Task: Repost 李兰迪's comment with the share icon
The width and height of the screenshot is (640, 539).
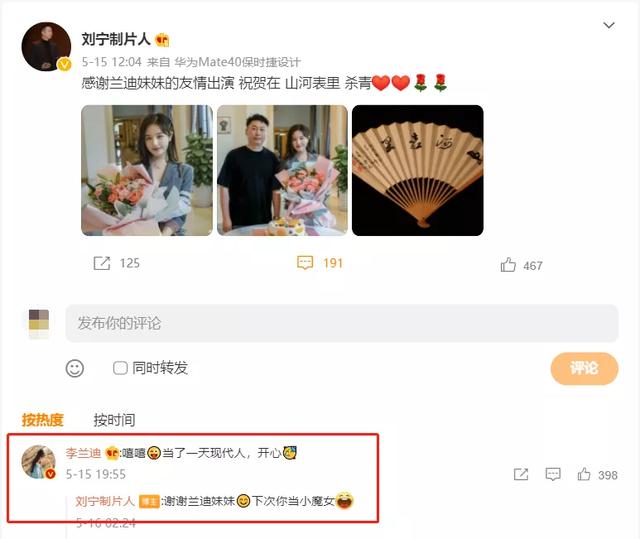Action: (521, 475)
